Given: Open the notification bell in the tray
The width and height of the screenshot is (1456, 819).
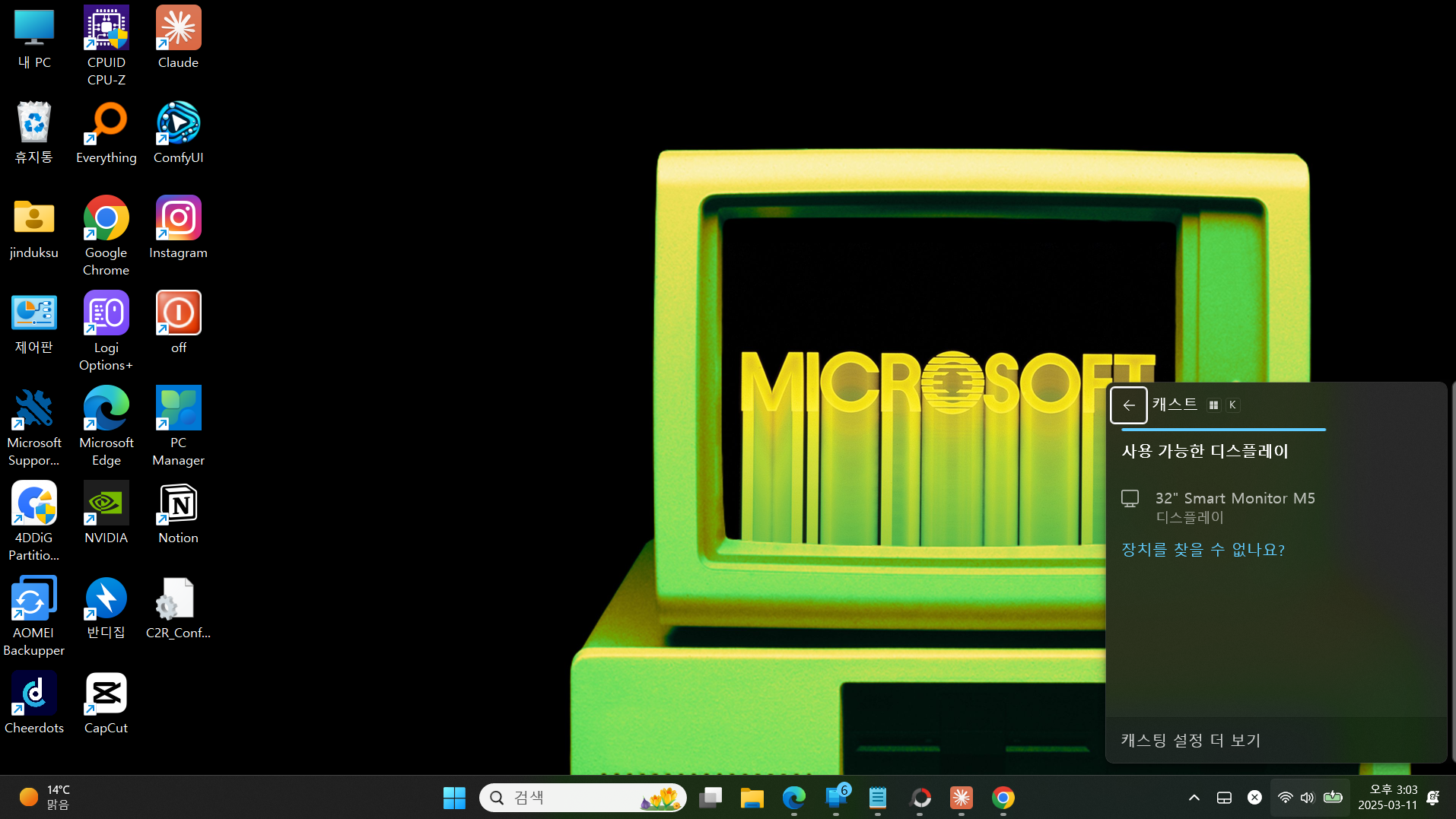Looking at the screenshot, I should click(x=1433, y=798).
